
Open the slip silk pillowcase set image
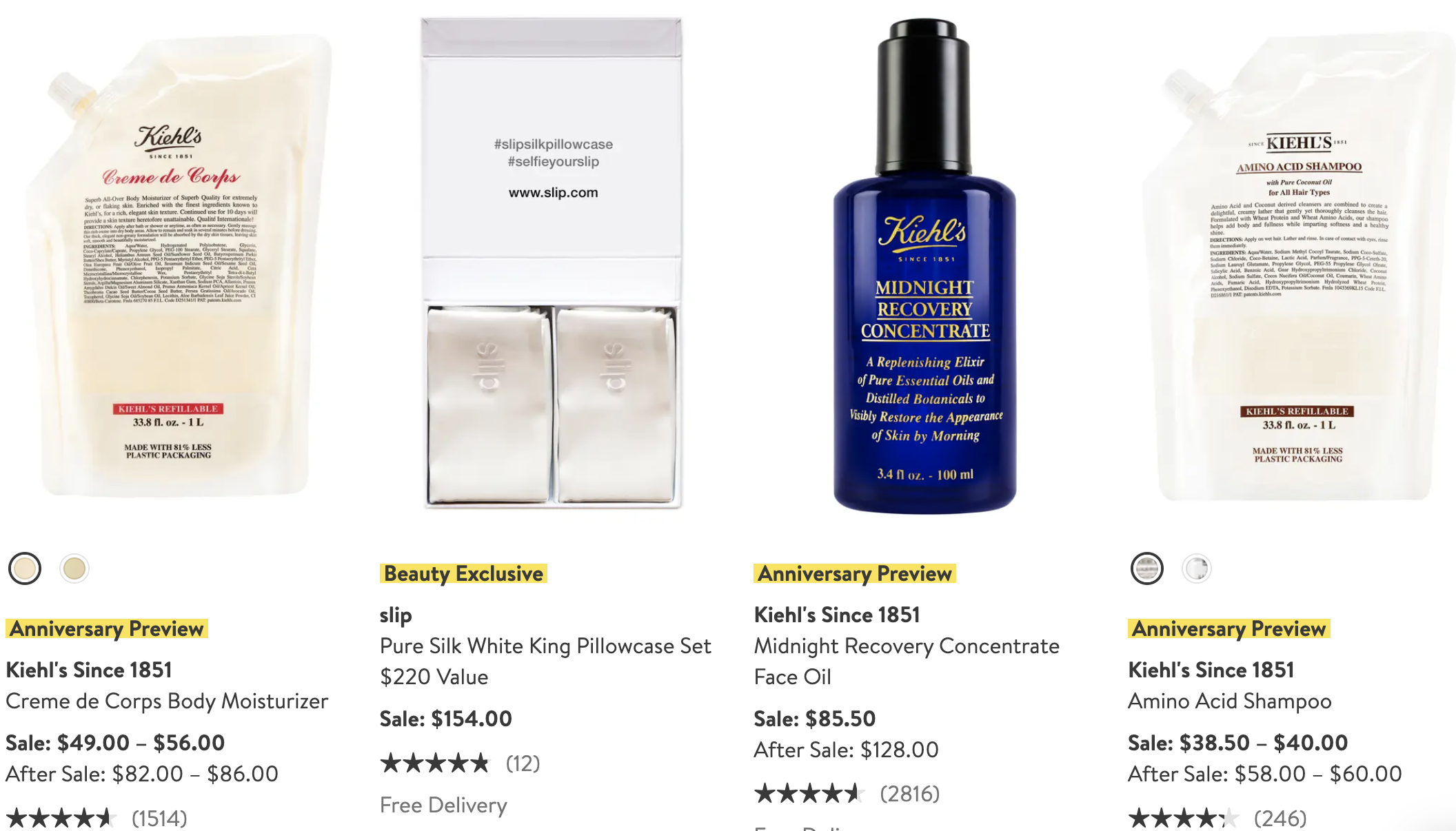click(x=552, y=263)
